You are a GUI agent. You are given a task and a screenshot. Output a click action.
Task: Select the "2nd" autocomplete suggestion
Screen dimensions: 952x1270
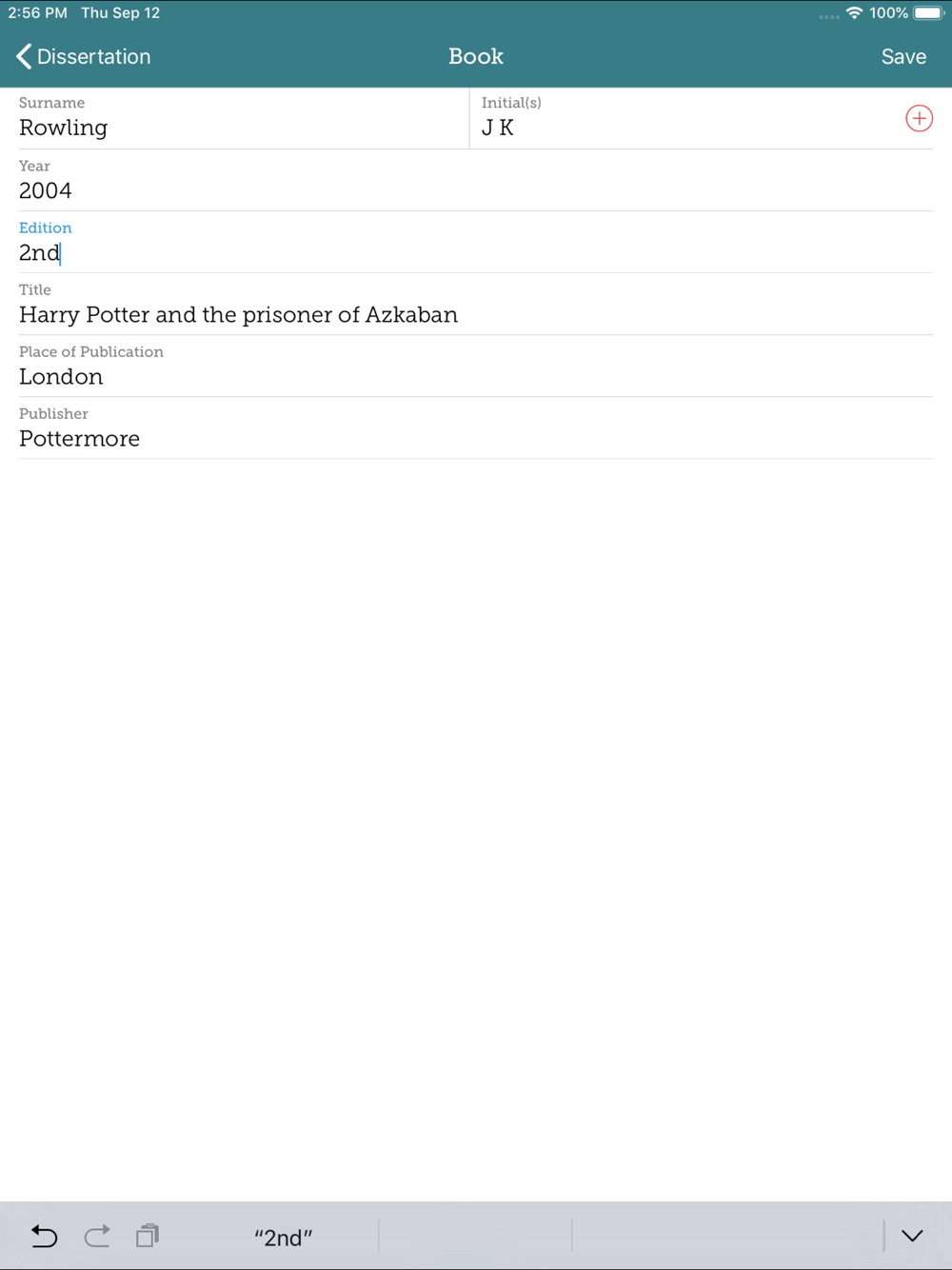pyautogui.click(x=283, y=1238)
